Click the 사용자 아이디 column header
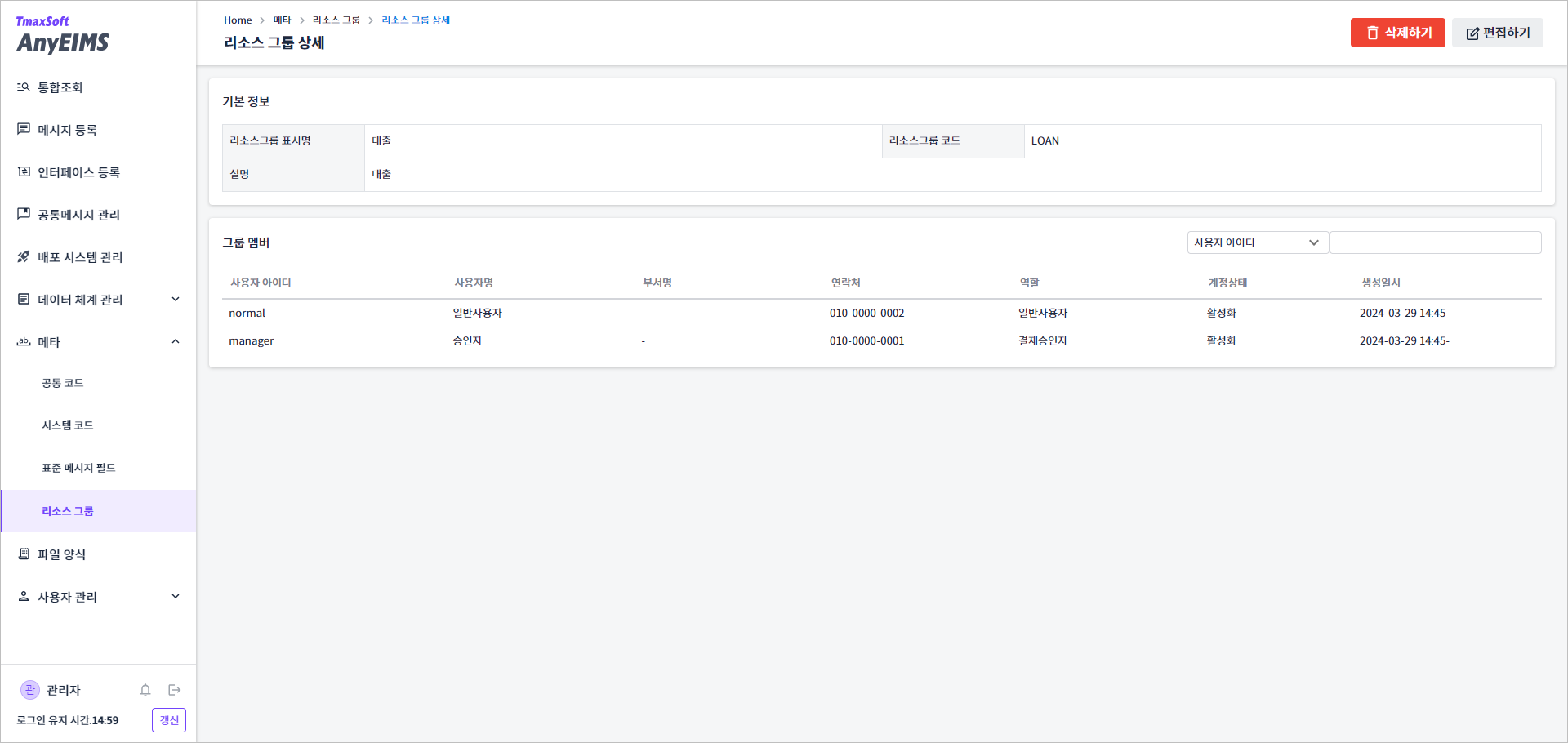Viewport: 1568px width, 743px height. point(261,283)
